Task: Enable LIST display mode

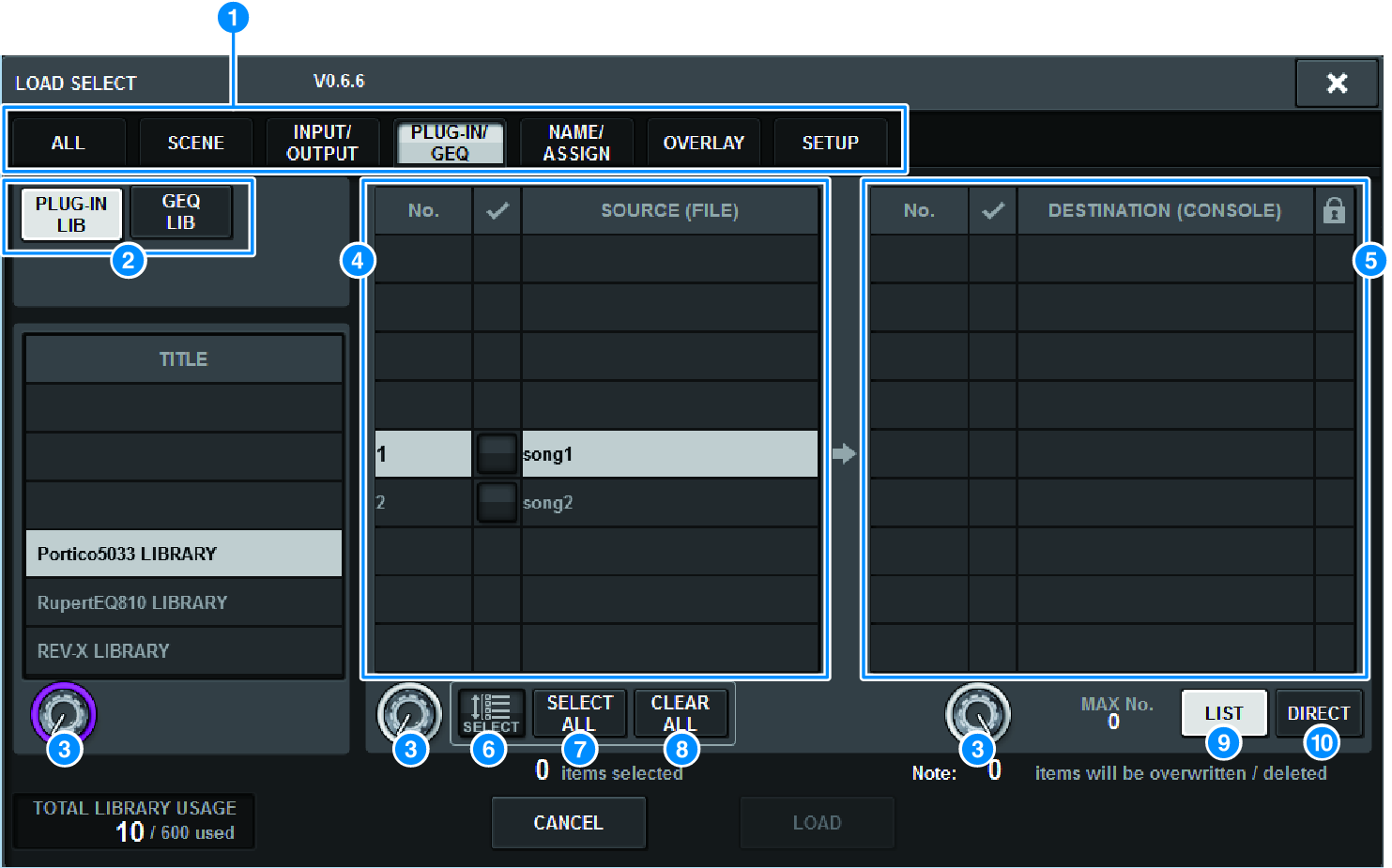Action: click(x=1223, y=713)
